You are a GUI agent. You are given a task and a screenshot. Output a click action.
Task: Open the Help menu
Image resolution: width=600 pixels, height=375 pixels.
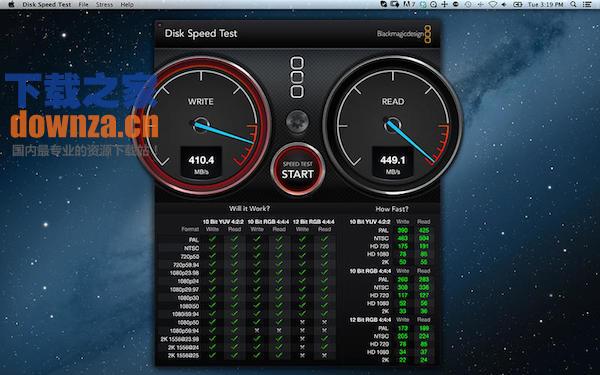coord(127,5)
